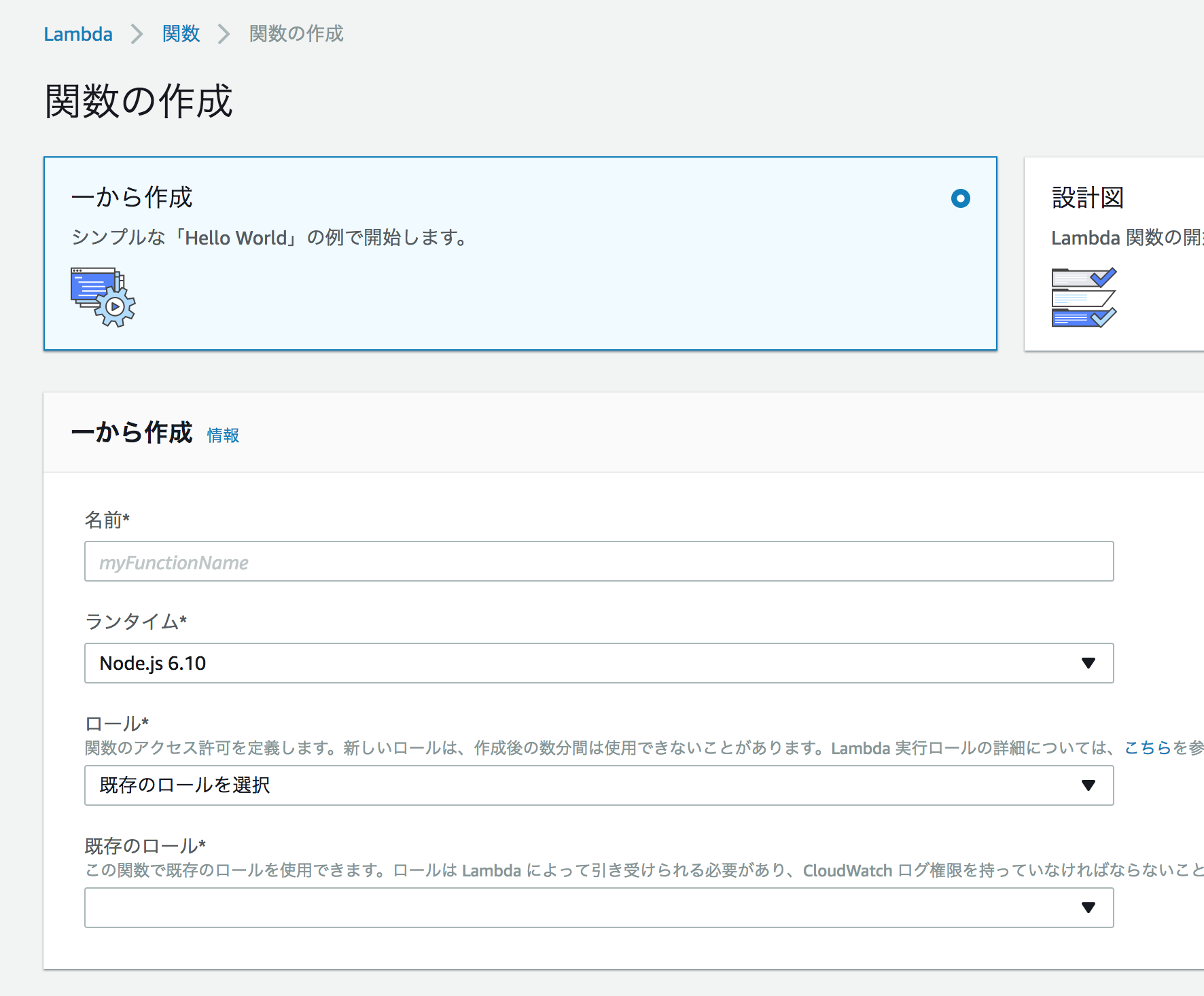Follow the こちら documentation link
Screen dimensions: 1204x996
pos(1148,747)
